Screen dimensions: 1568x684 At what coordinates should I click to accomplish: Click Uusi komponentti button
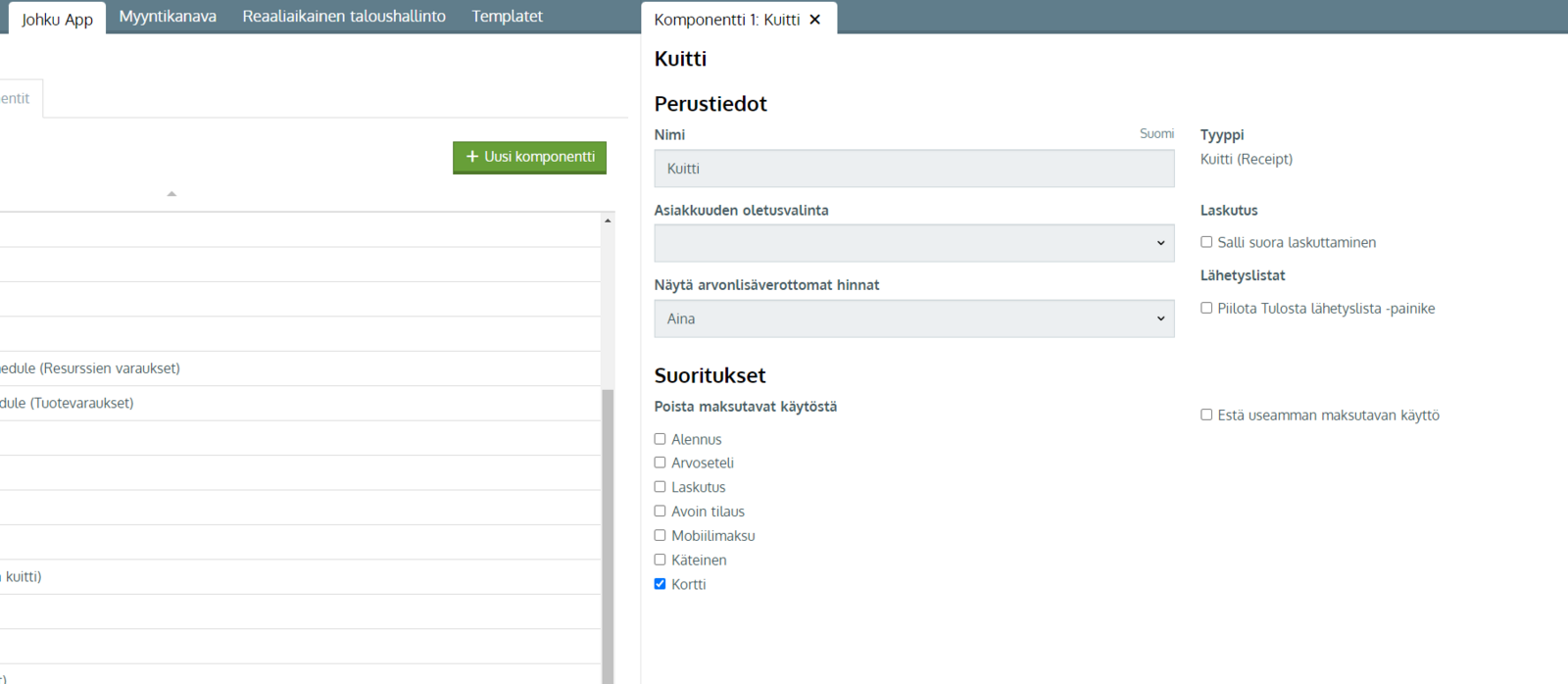[x=529, y=157]
